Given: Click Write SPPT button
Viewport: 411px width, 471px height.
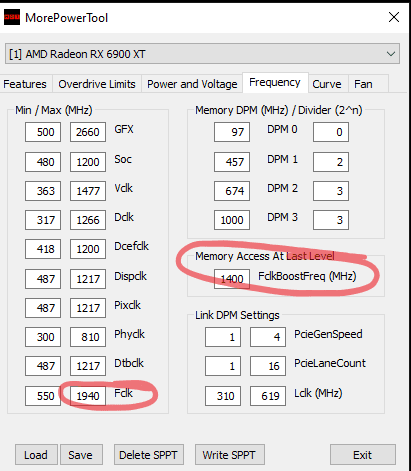Looking at the screenshot, I should (x=229, y=455).
